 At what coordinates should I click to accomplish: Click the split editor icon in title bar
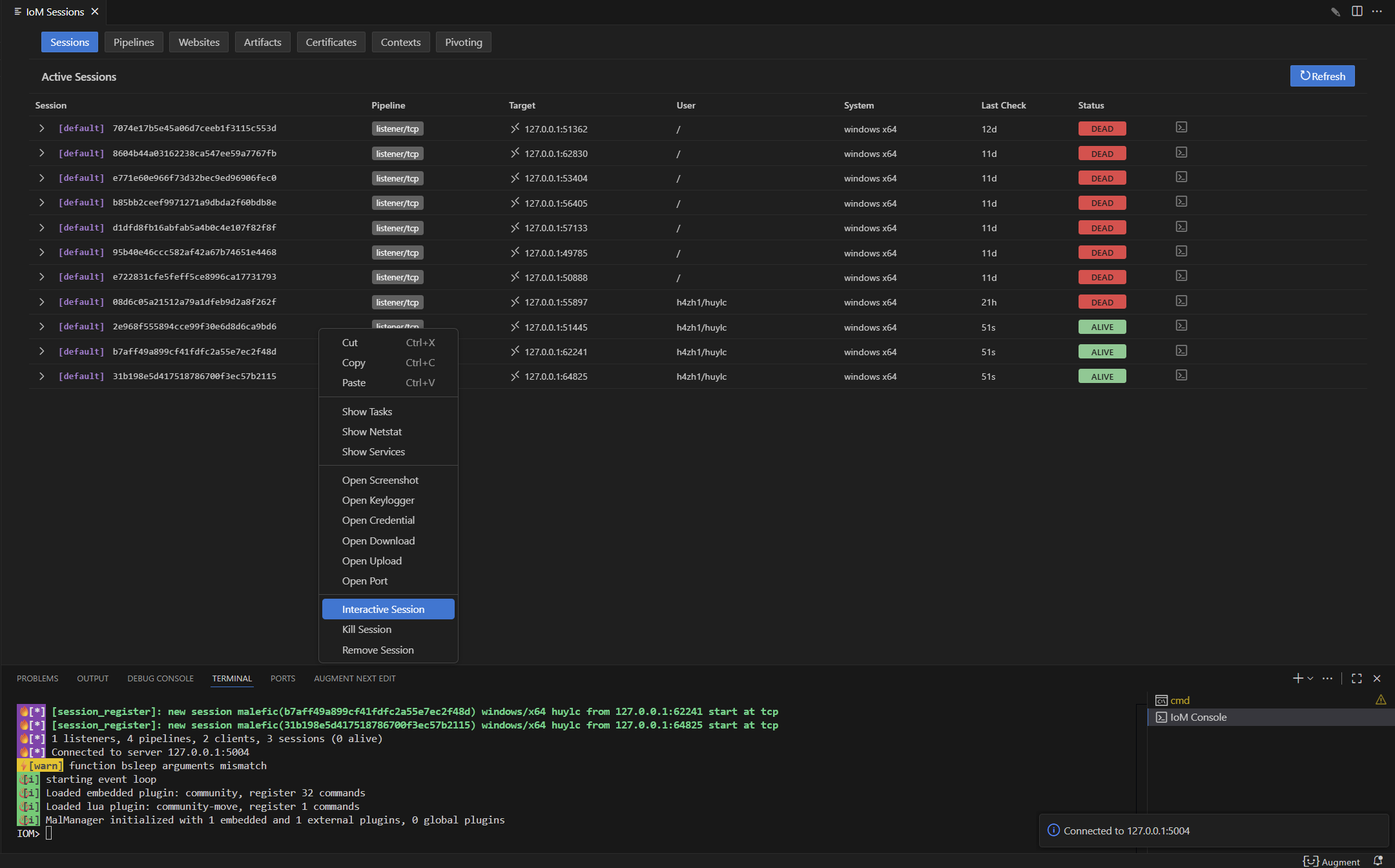(x=1357, y=11)
